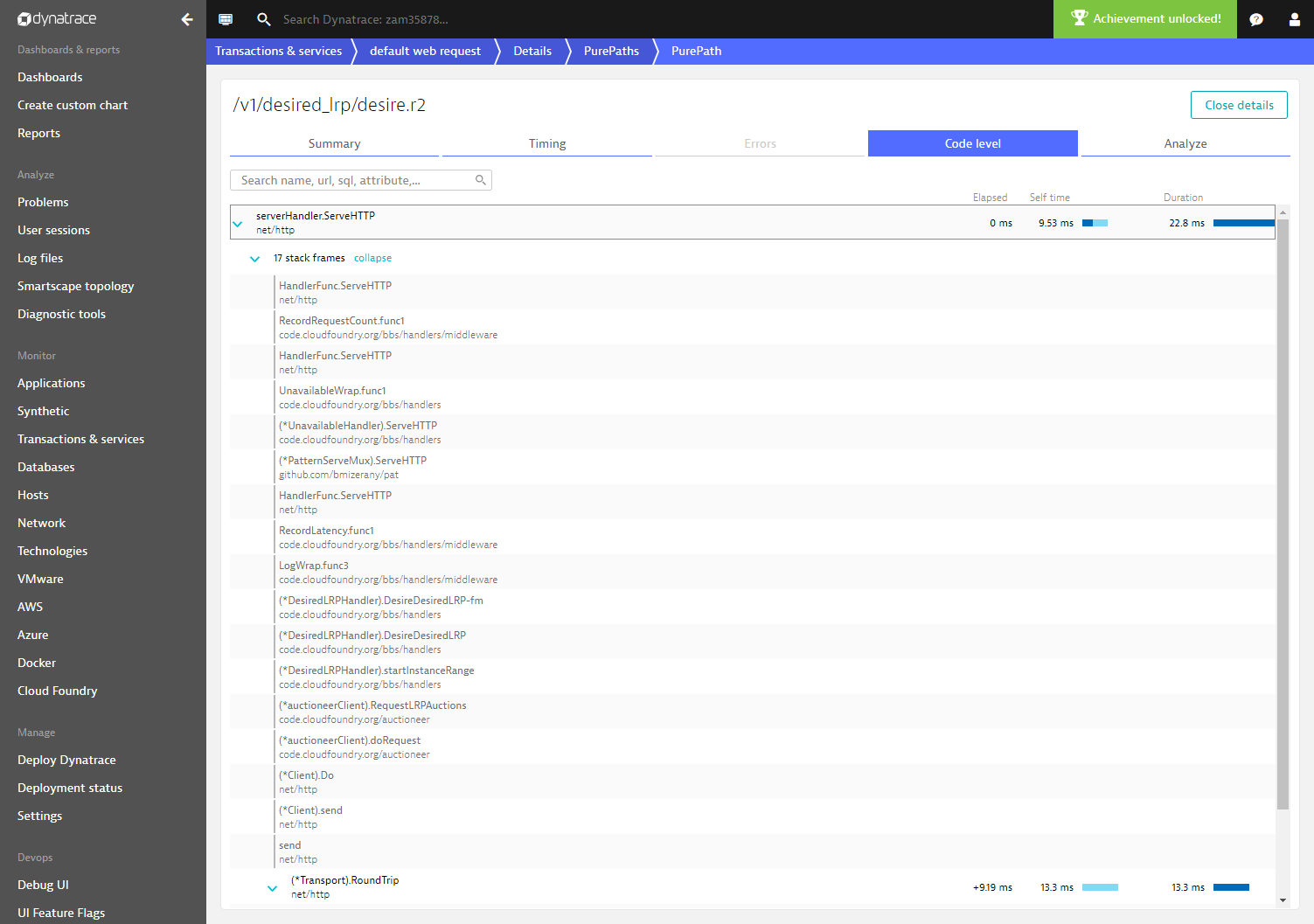Screen dimensions: 1314x924
Task: Click the scrollbar up arrow
Action: point(1283,212)
